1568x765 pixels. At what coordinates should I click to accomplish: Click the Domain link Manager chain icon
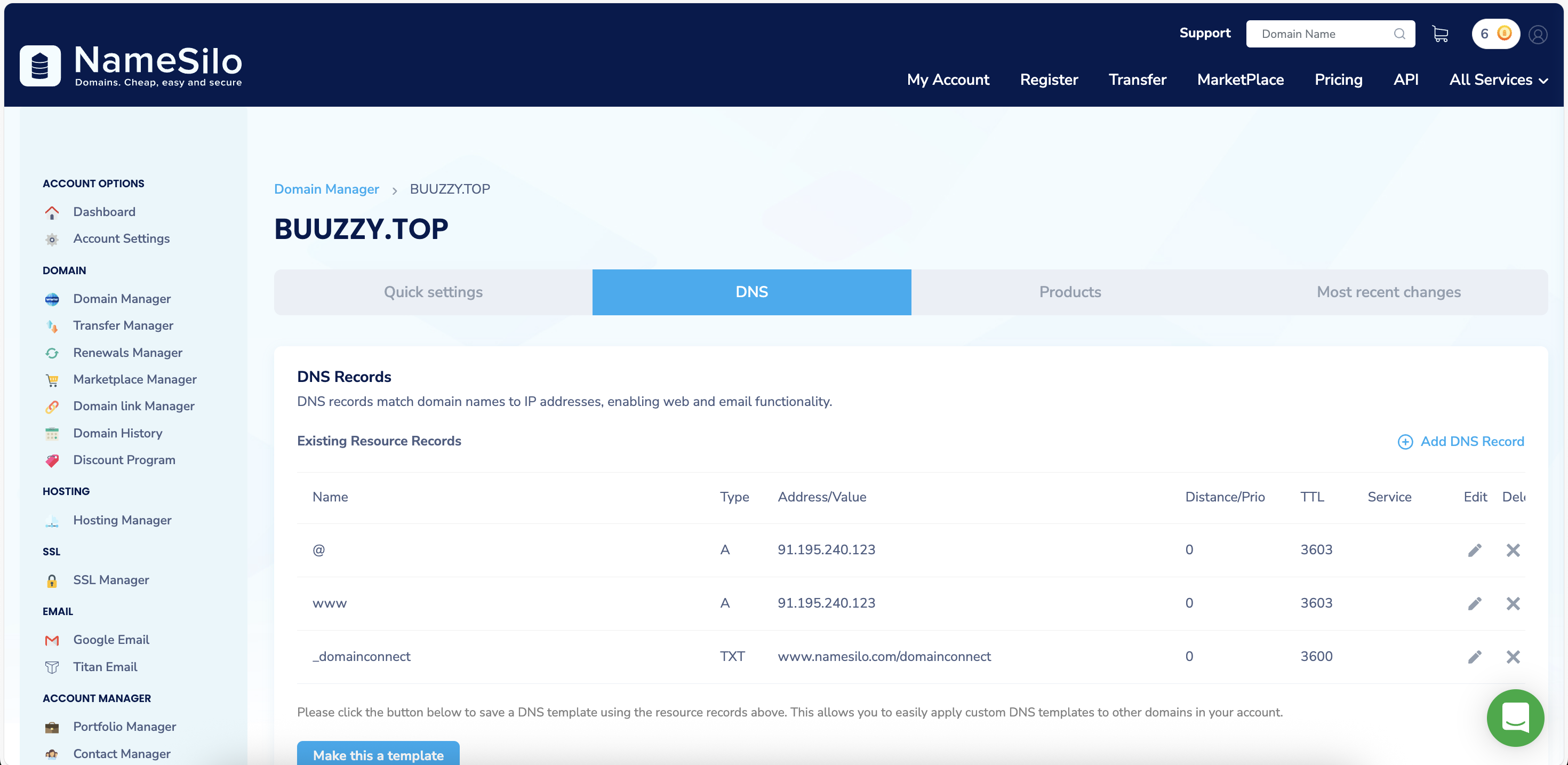[x=52, y=407]
